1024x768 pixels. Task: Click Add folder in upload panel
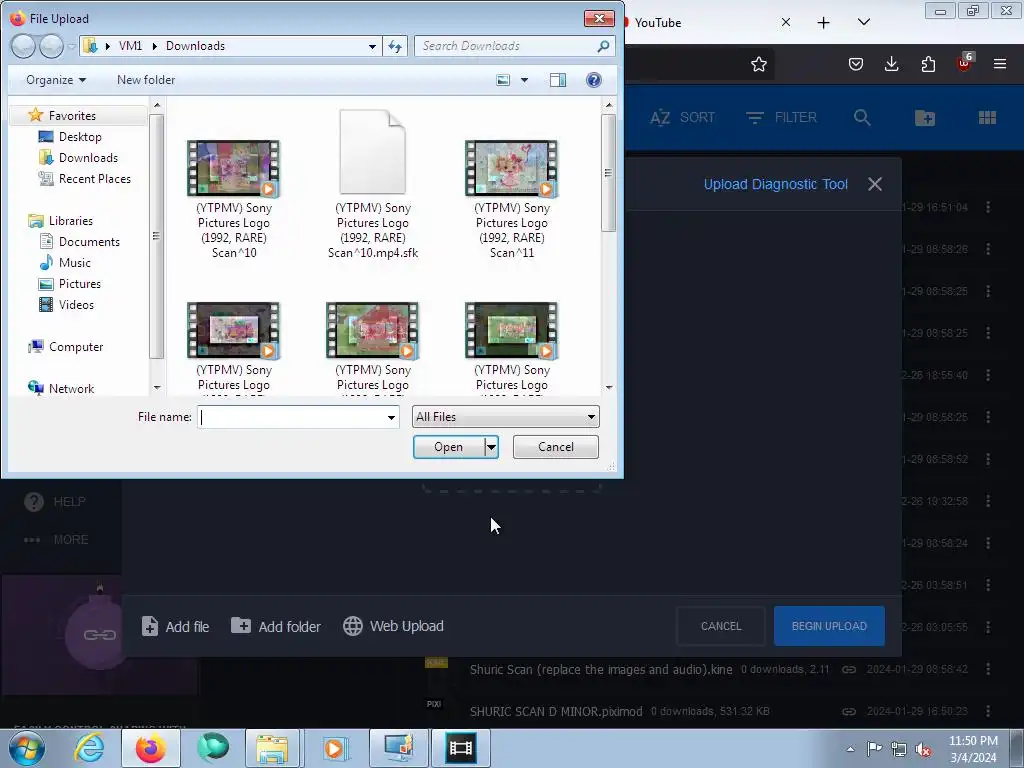click(276, 626)
